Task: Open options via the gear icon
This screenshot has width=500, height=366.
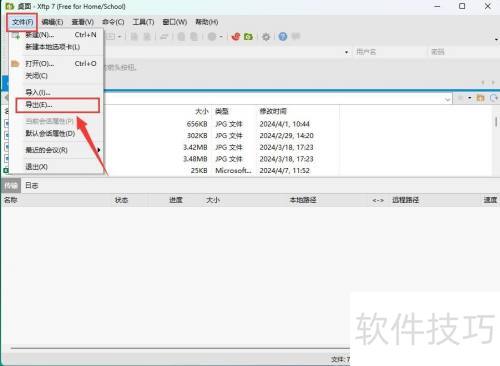Action: point(266,36)
